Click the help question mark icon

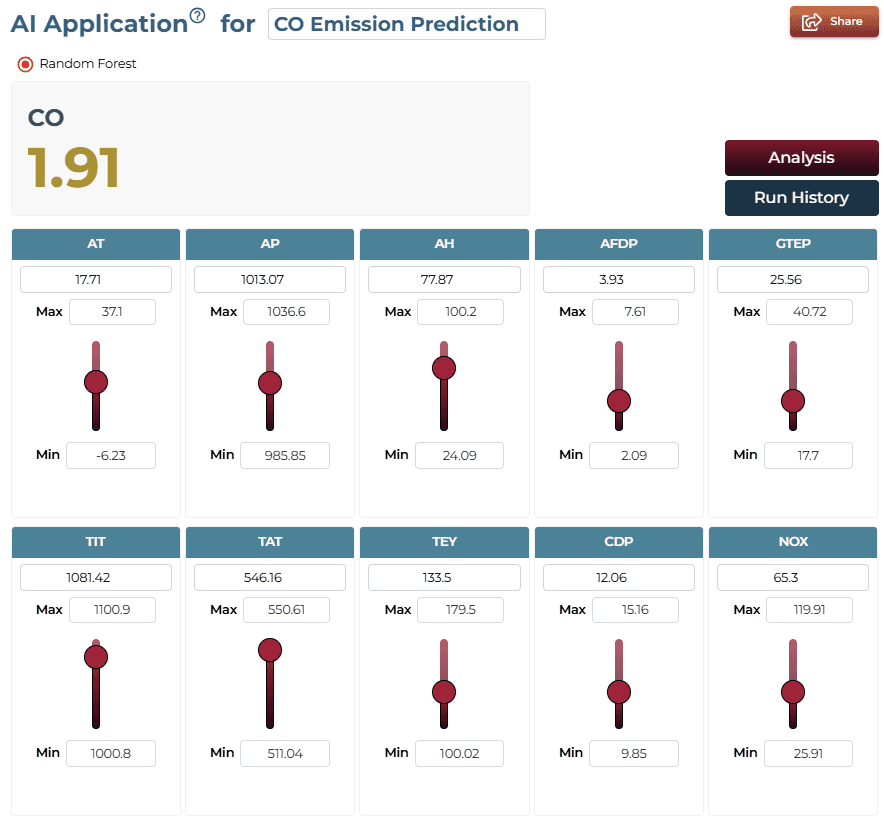tap(197, 15)
